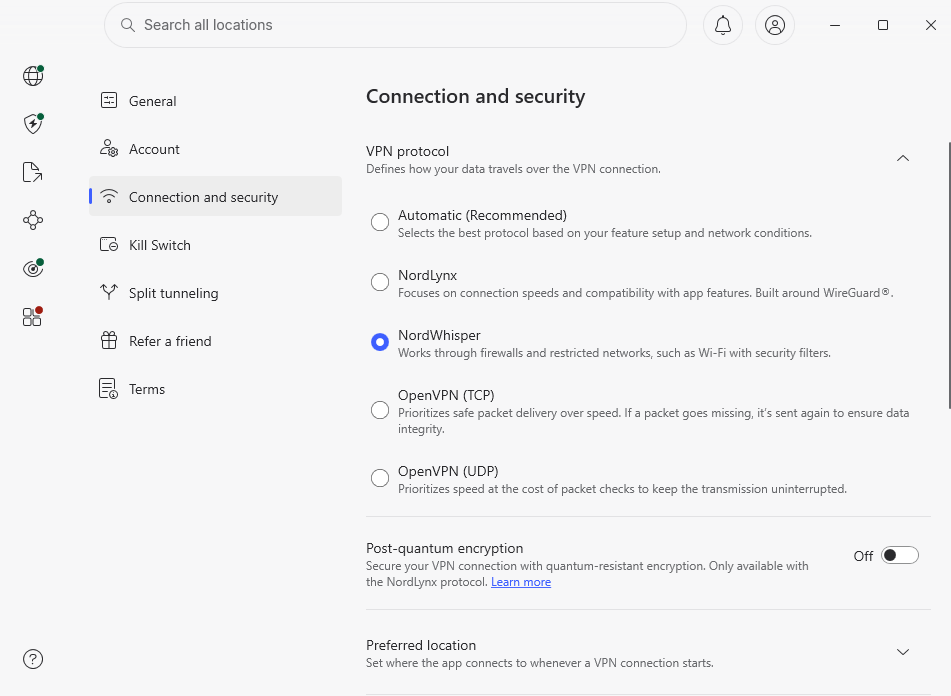951x696 pixels.
Task: Open the General settings tab
Action: coord(215,101)
